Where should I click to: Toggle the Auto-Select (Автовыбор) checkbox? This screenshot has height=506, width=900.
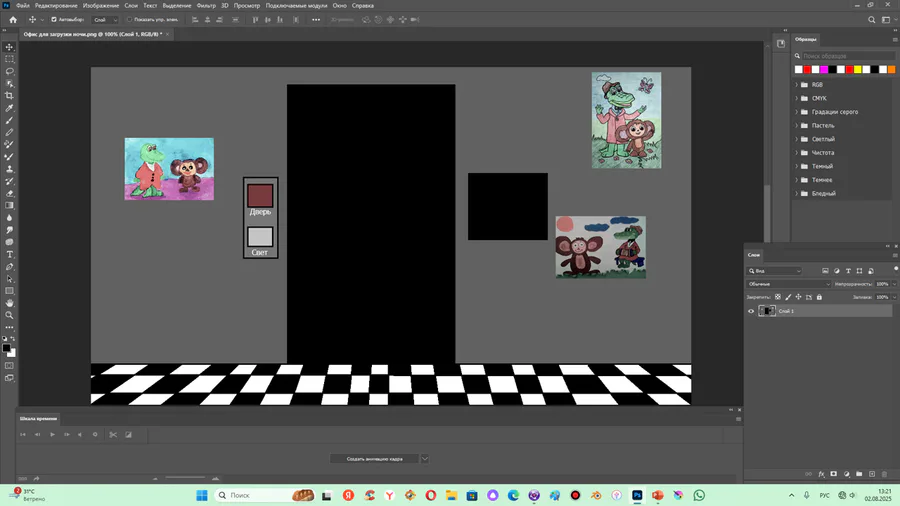tap(54, 20)
